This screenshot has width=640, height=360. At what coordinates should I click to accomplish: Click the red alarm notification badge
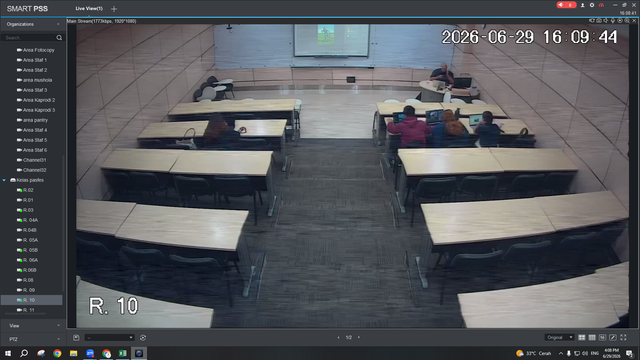[567, 5]
